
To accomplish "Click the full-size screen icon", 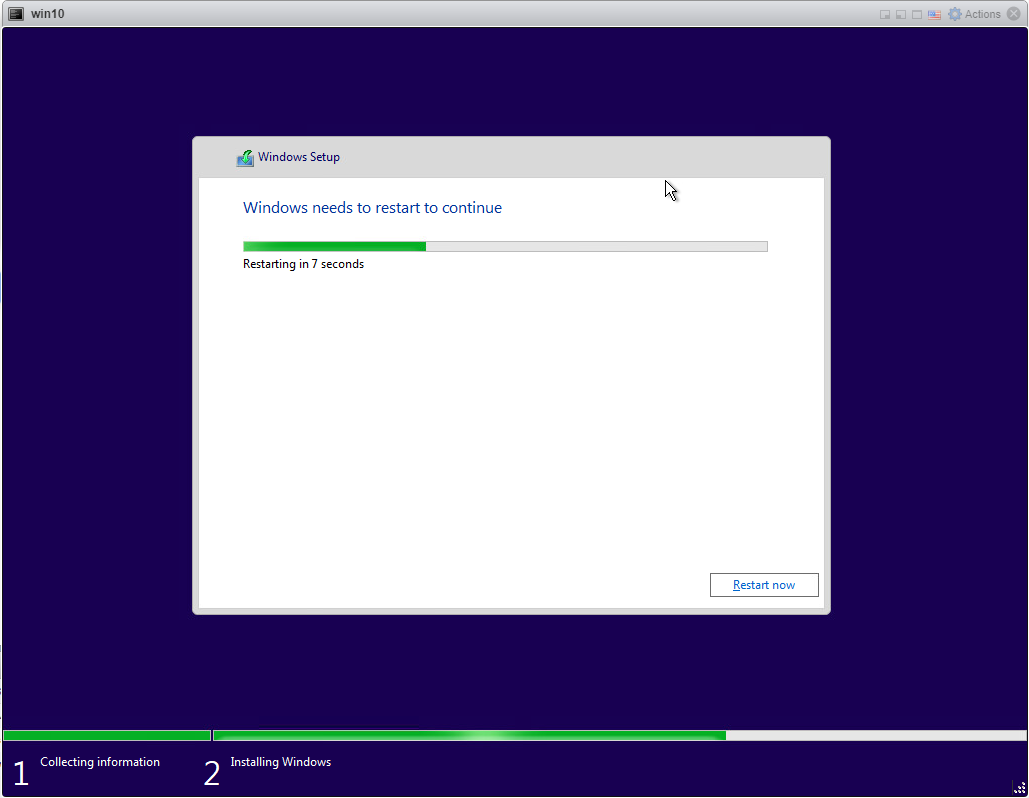I will click(916, 13).
